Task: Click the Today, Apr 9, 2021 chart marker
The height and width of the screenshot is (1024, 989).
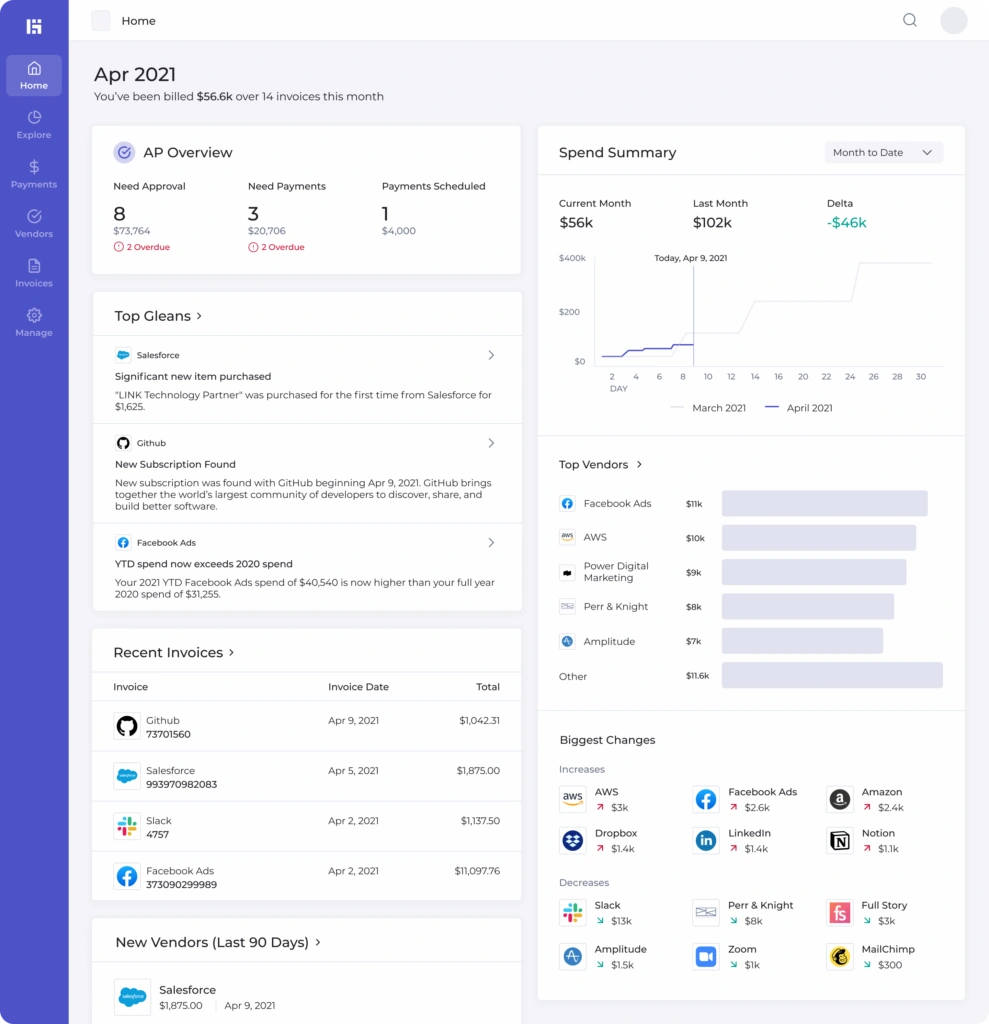Action: point(691,258)
